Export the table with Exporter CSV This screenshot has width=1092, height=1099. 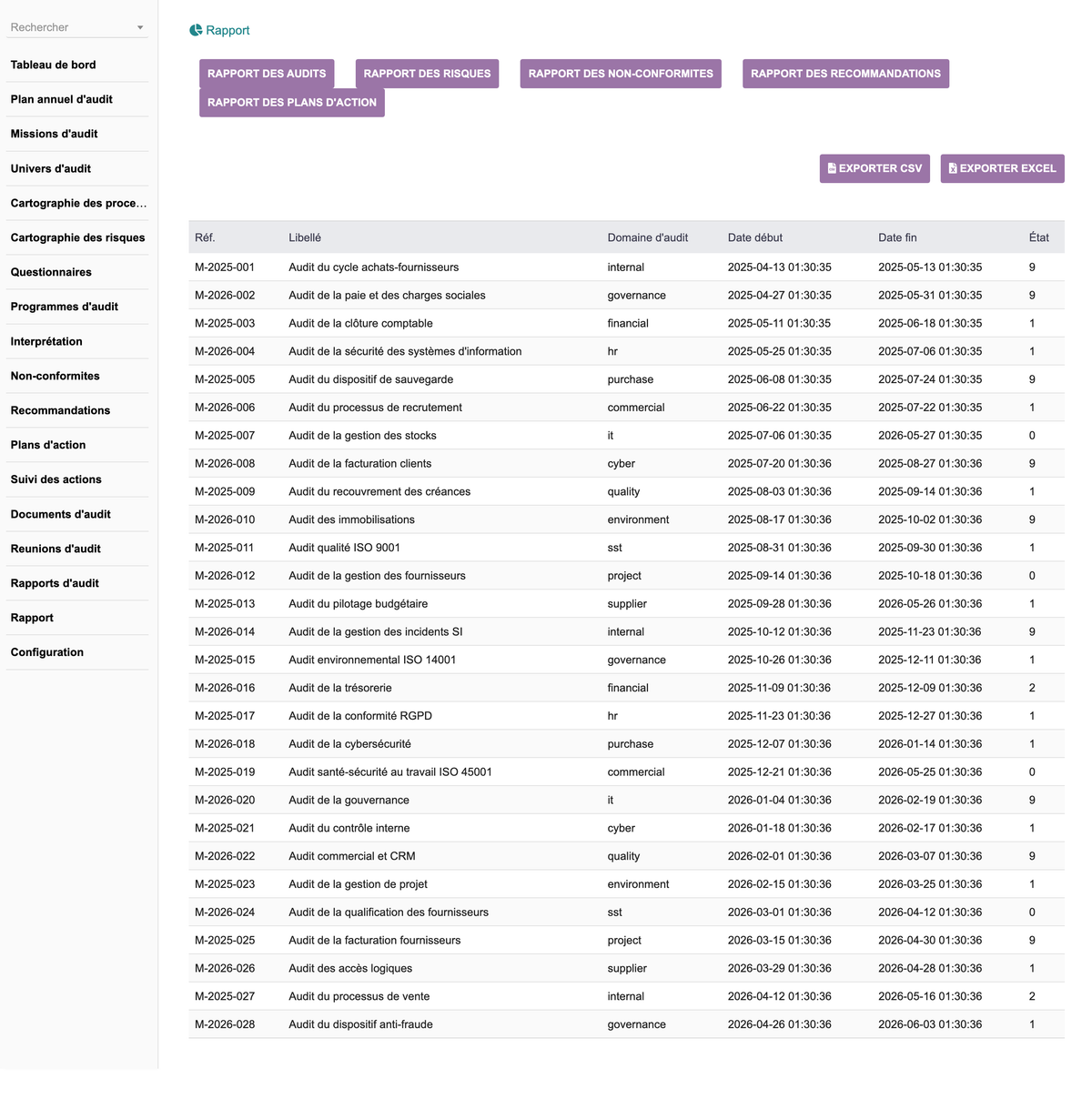coord(875,168)
